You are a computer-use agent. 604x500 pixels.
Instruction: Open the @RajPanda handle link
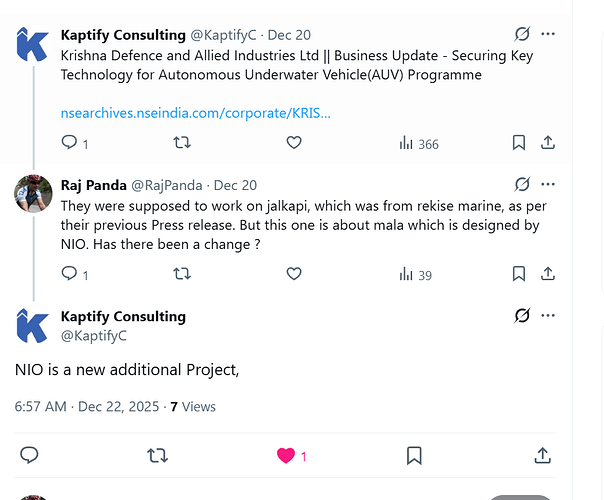tap(167, 185)
